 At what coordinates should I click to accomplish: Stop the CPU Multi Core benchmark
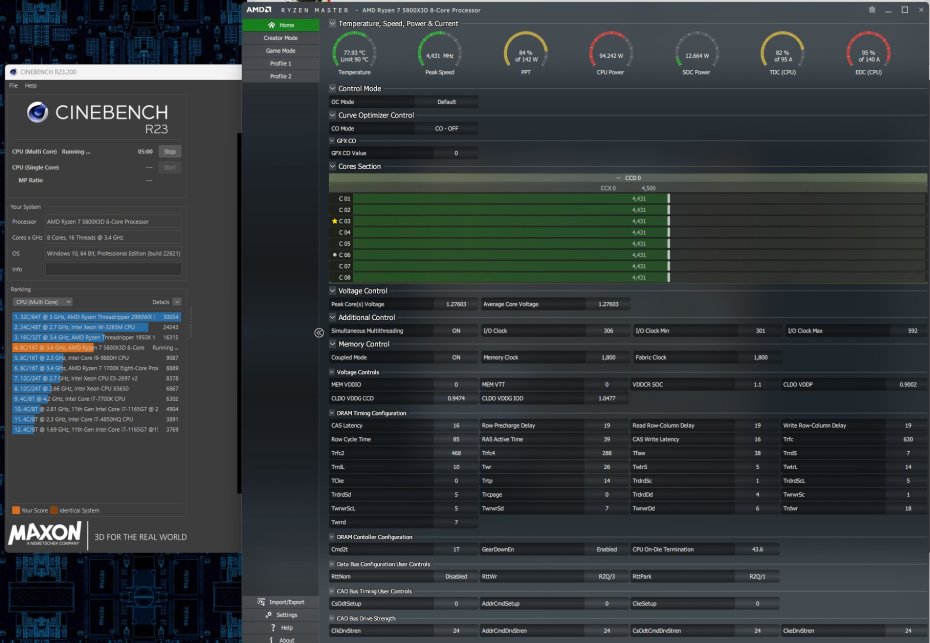170,152
